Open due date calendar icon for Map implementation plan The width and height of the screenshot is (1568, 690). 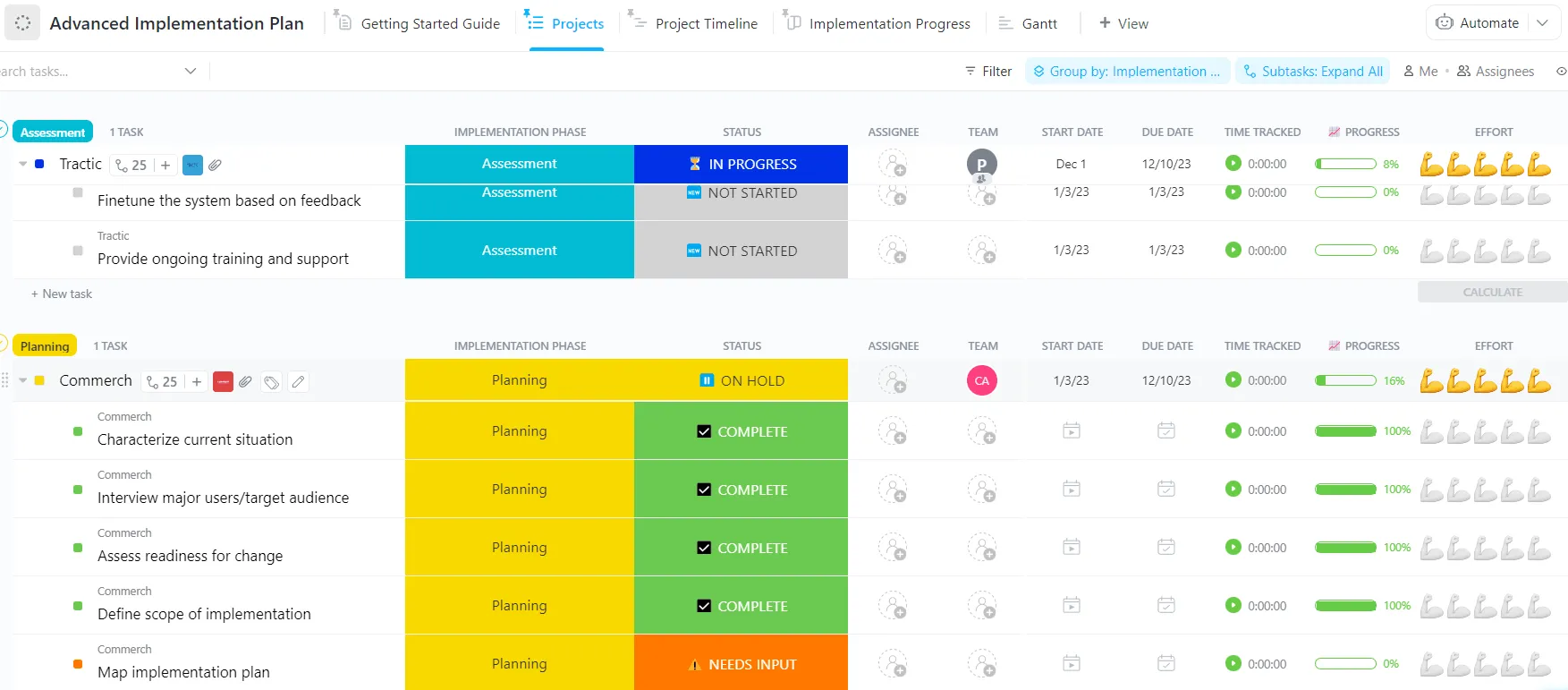click(x=1166, y=664)
